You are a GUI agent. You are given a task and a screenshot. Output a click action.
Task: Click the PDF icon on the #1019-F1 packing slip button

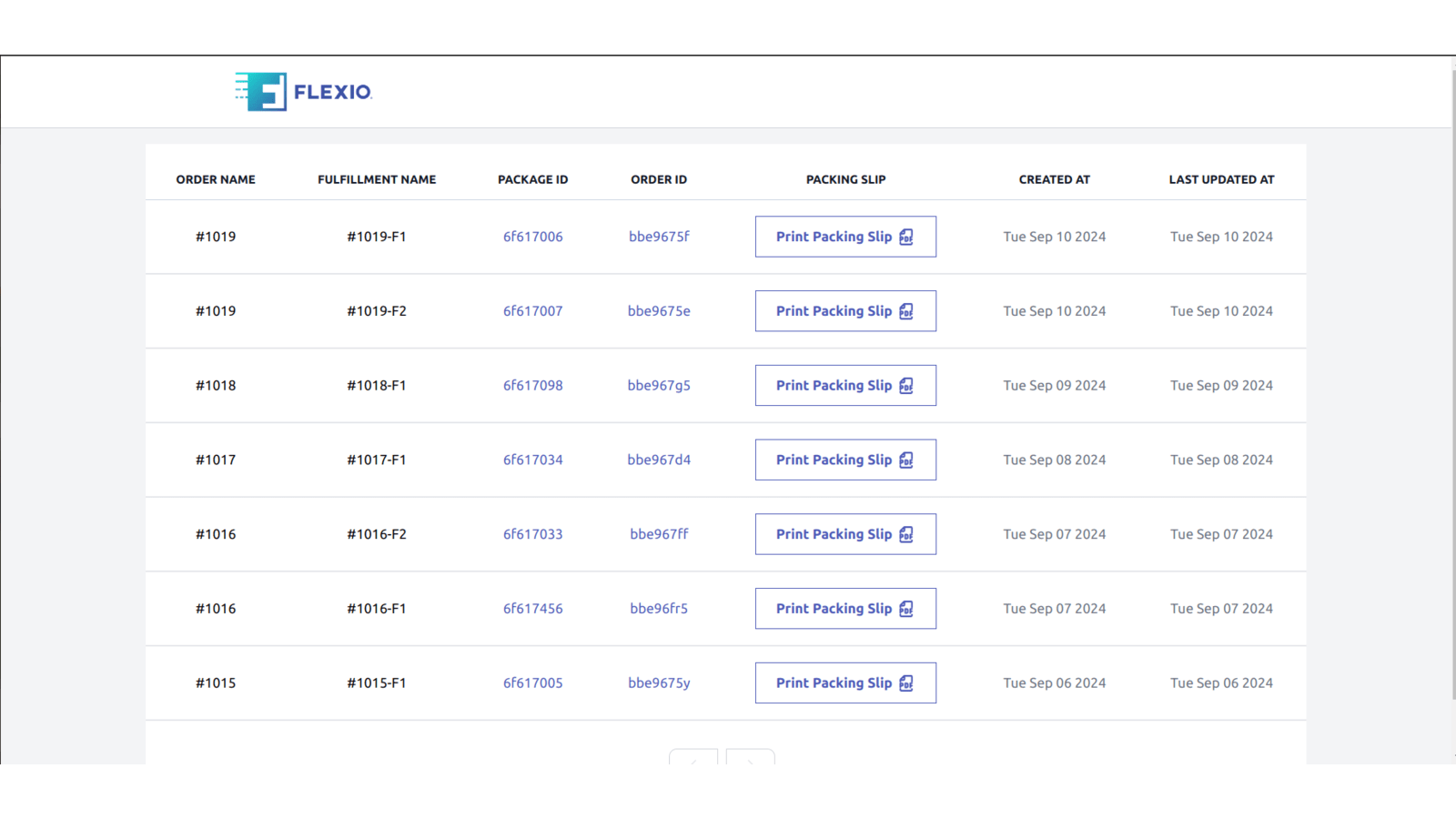pyautogui.click(x=905, y=237)
